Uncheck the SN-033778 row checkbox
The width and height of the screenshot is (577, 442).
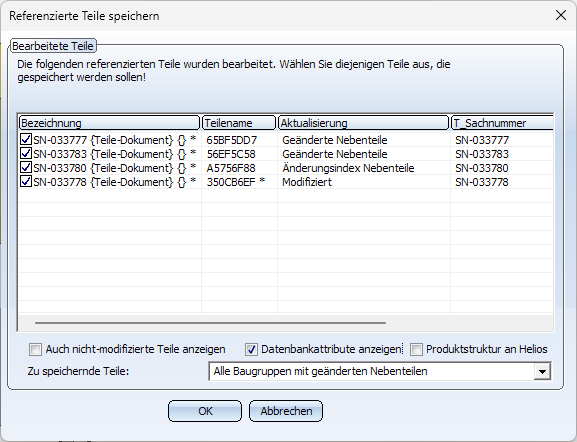(26, 181)
